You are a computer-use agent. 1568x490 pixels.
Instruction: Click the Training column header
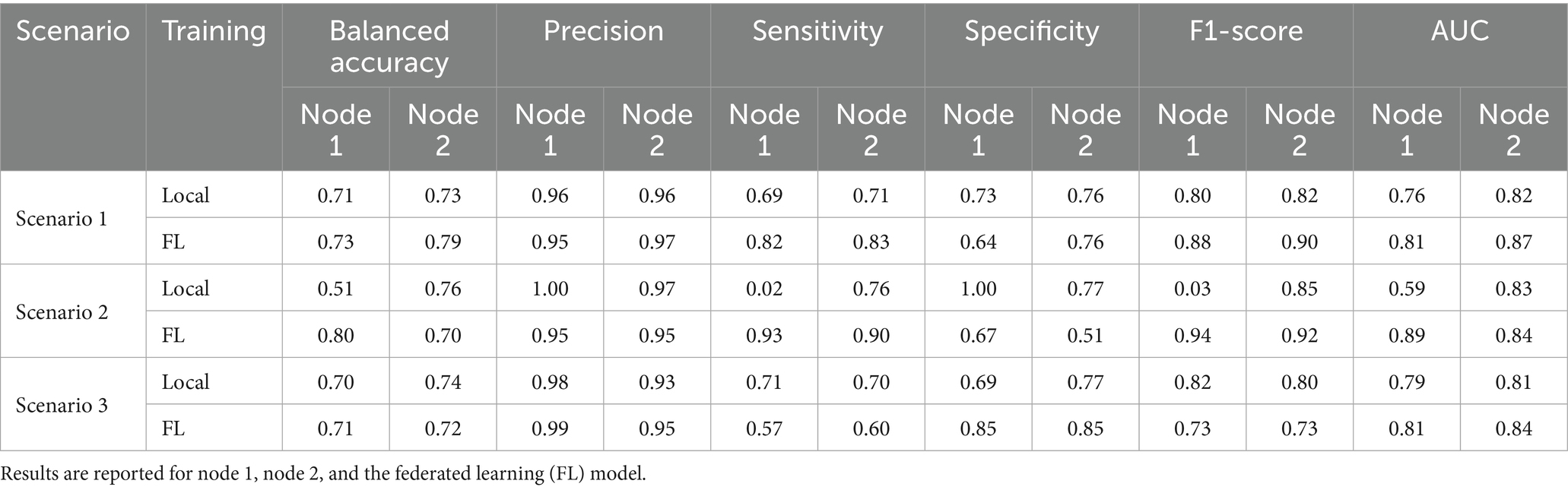[214, 31]
